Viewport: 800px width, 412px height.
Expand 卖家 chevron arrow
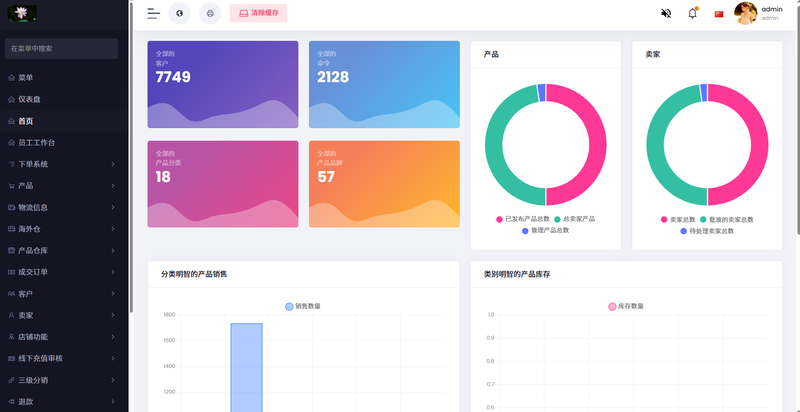point(113,315)
